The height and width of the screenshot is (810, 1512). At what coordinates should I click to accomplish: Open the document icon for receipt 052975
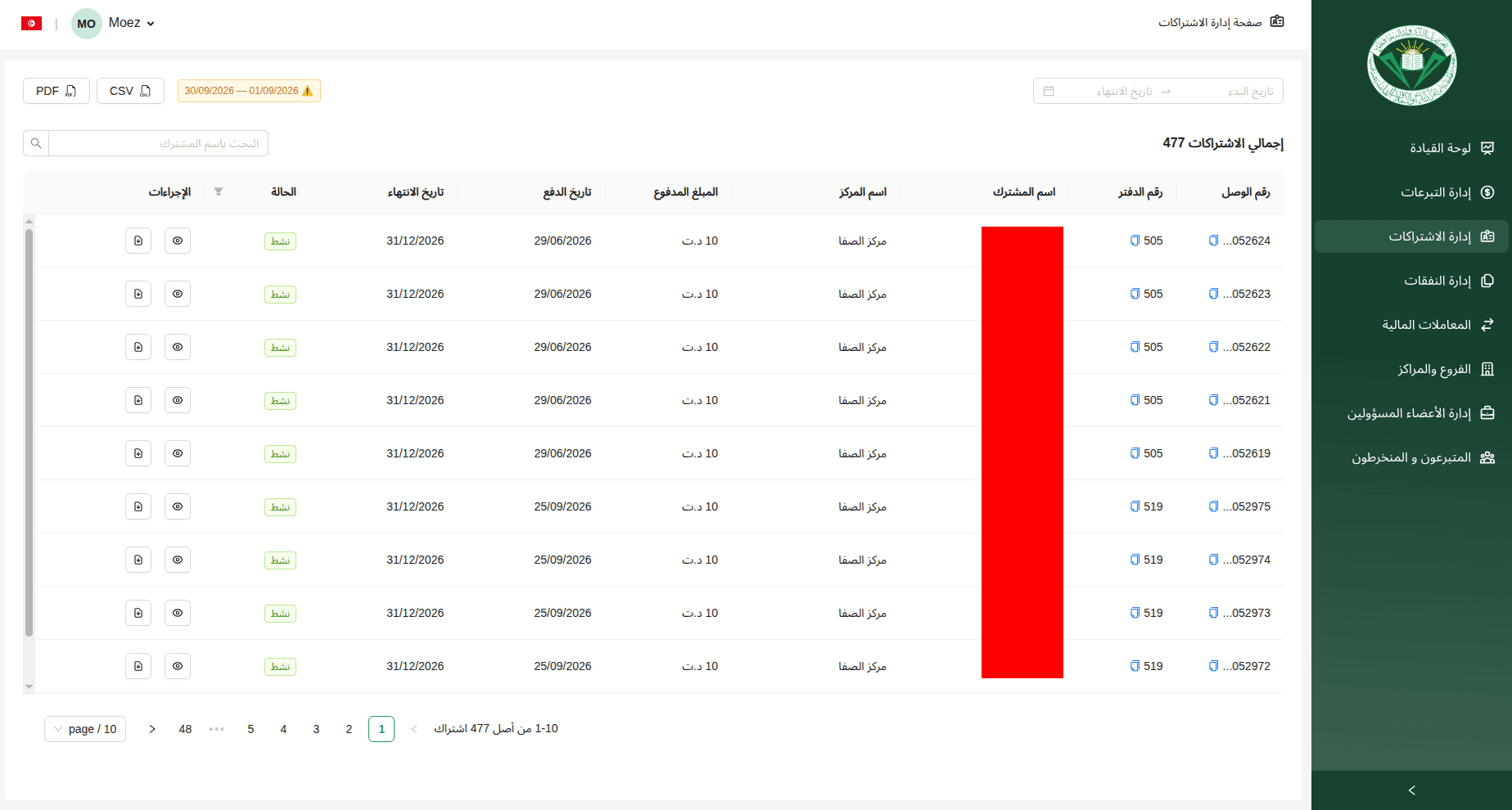tap(138, 506)
